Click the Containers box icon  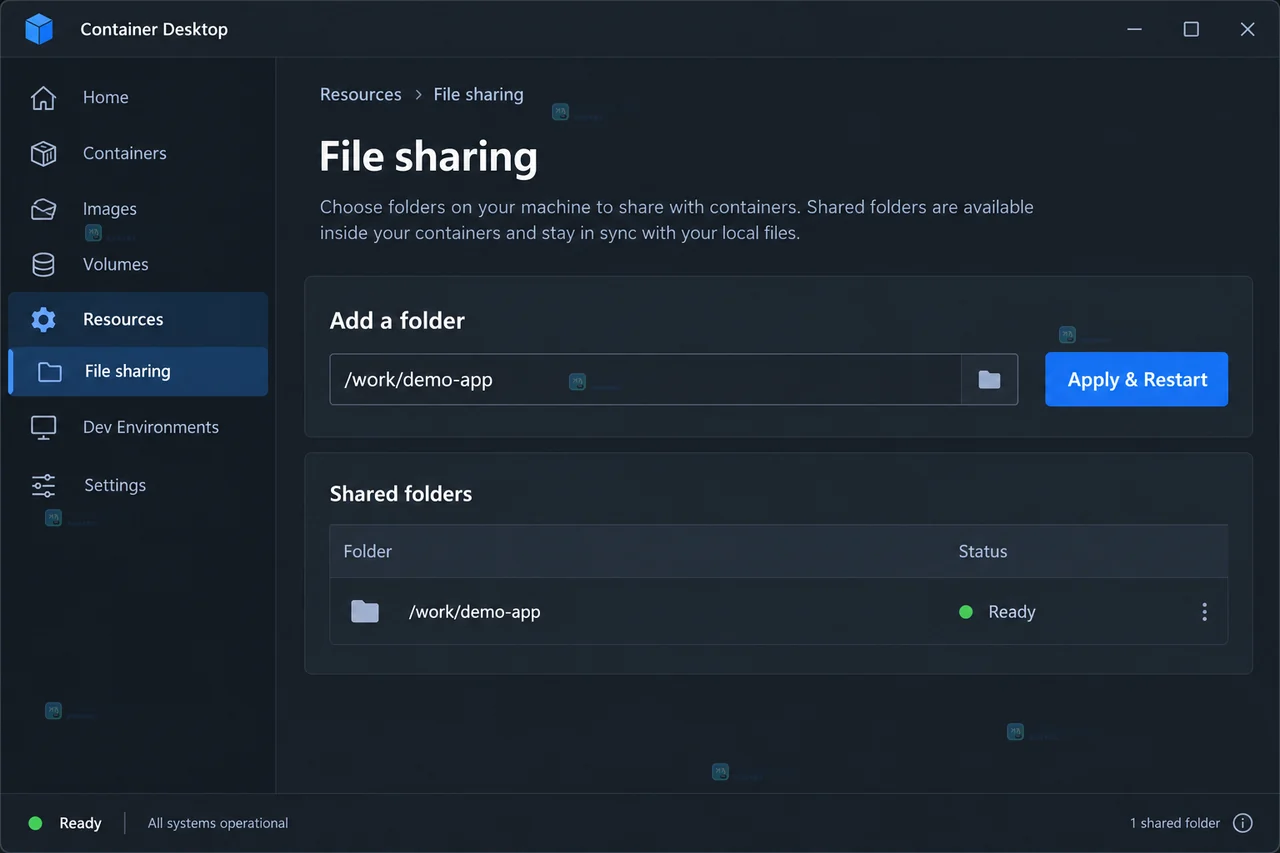point(43,153)
